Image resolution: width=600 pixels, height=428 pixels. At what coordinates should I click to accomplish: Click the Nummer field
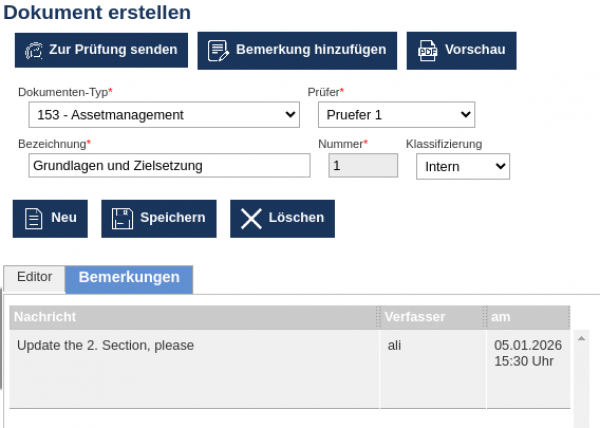362,166
